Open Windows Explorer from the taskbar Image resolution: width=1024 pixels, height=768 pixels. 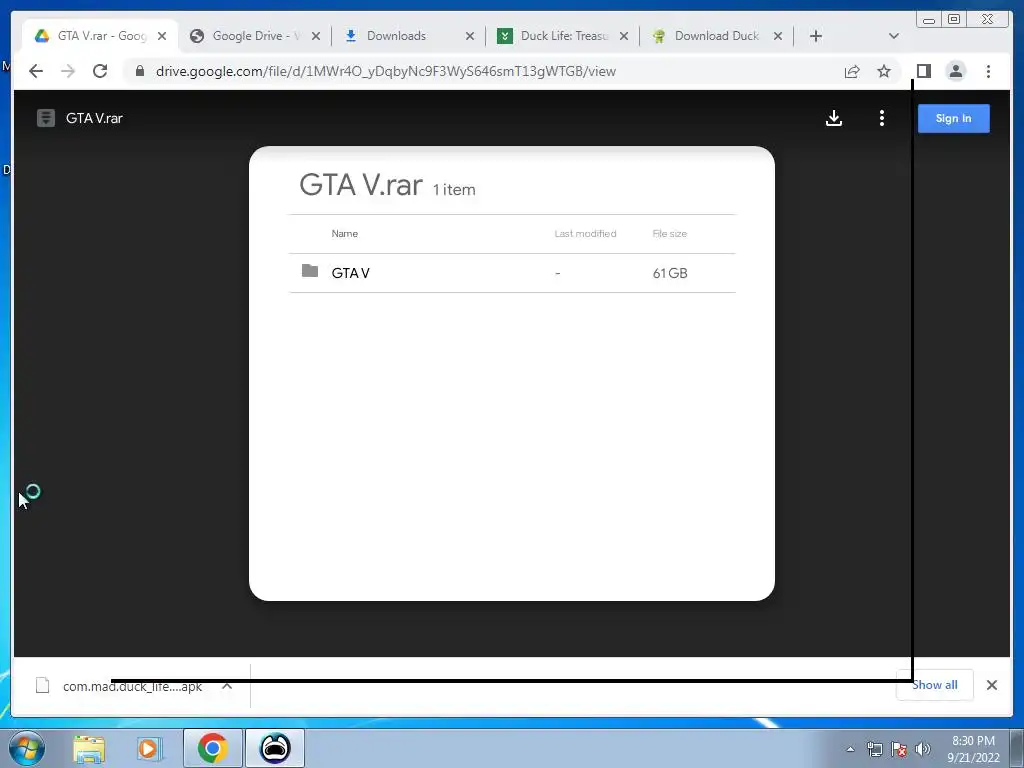coord(89,748)
